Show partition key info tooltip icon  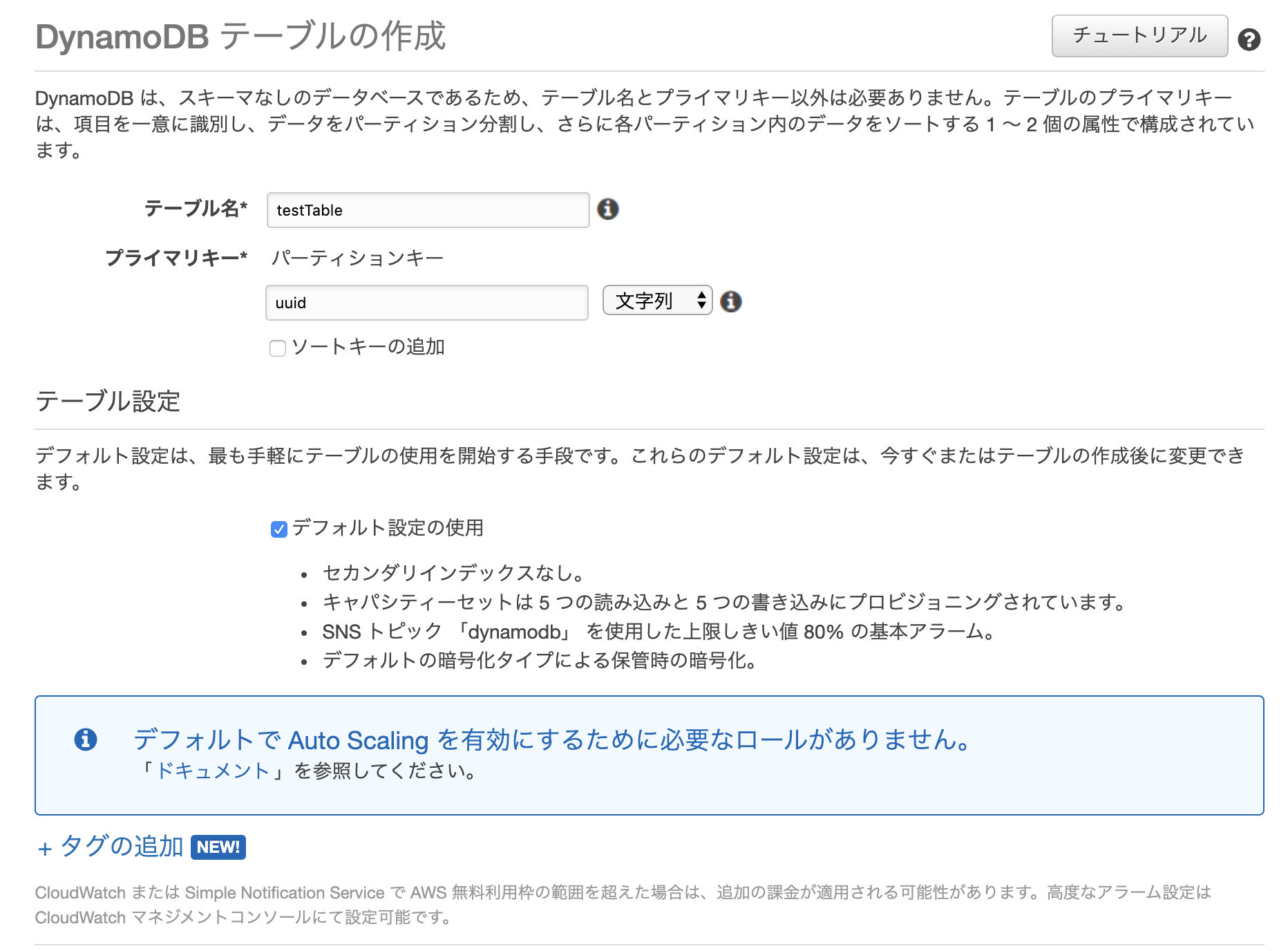(x=730, y=301)
